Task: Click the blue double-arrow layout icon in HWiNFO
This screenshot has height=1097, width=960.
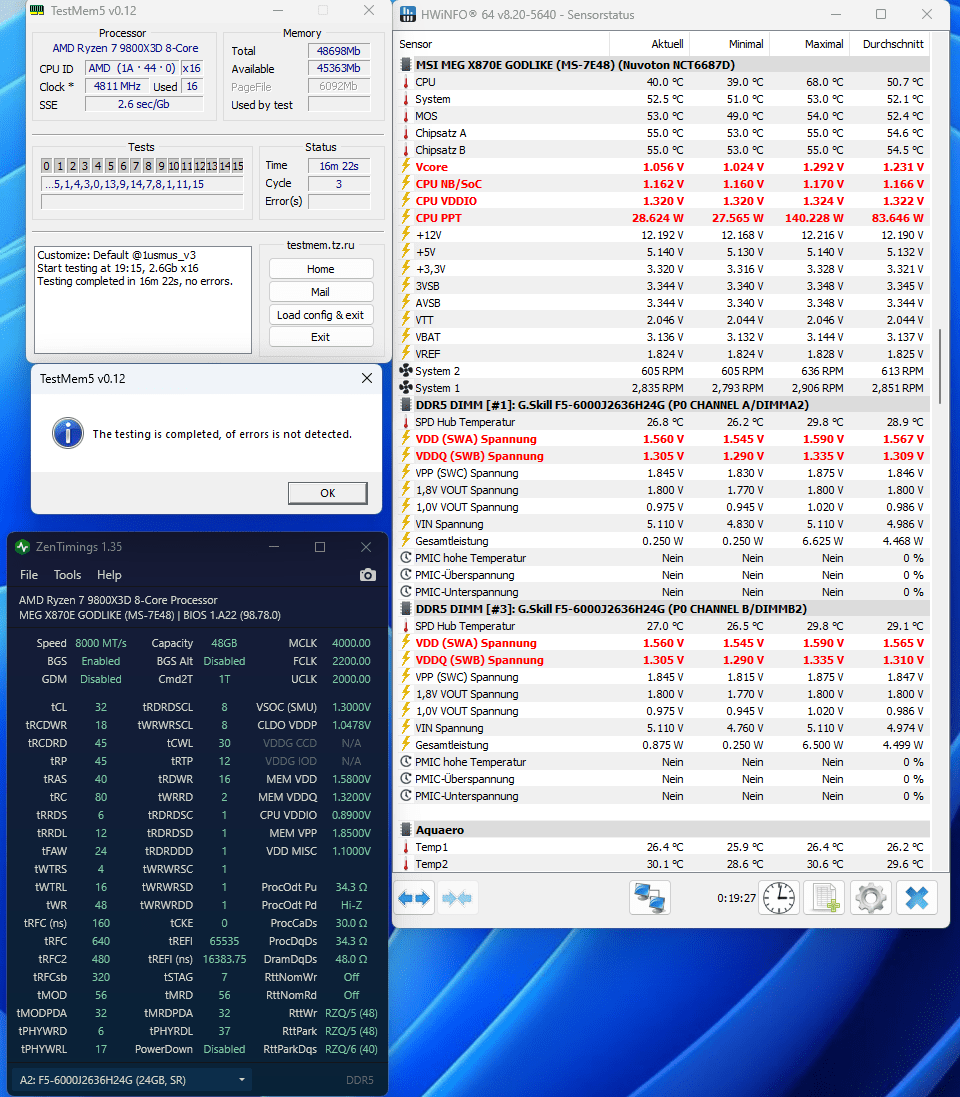Action: click(x=413, y=897)
